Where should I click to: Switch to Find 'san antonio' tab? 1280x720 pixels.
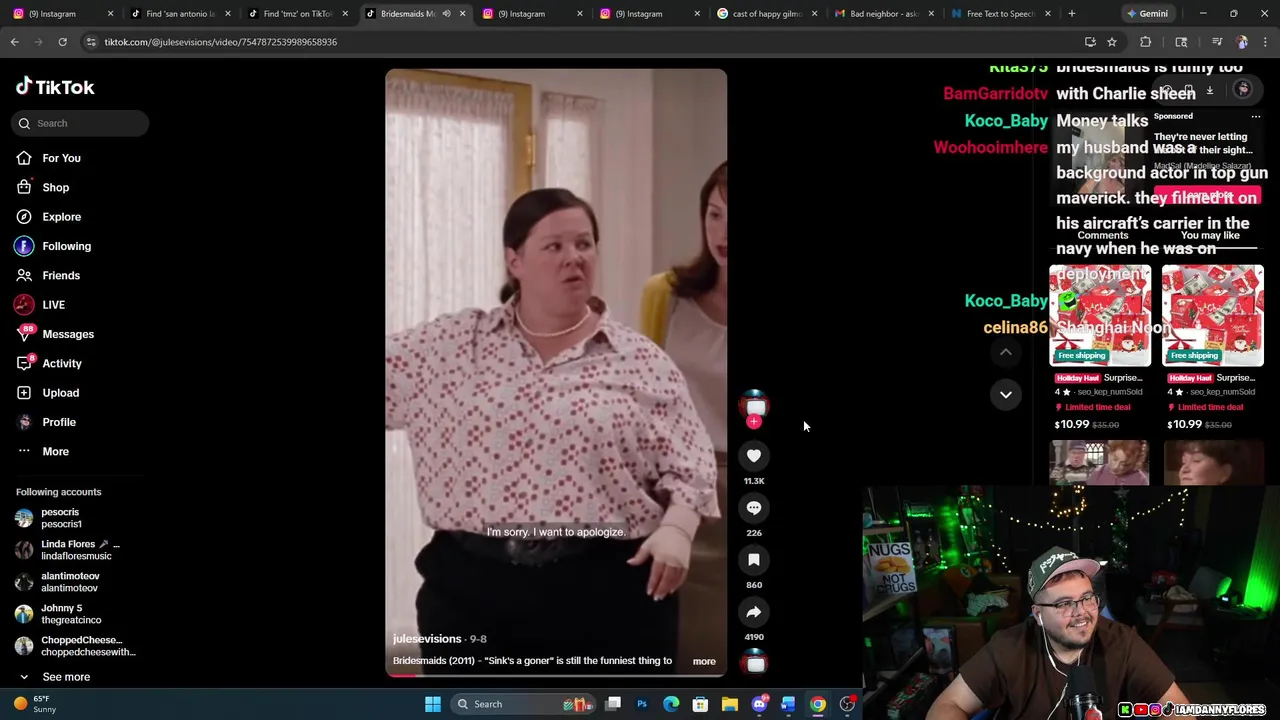click(179, 14)
